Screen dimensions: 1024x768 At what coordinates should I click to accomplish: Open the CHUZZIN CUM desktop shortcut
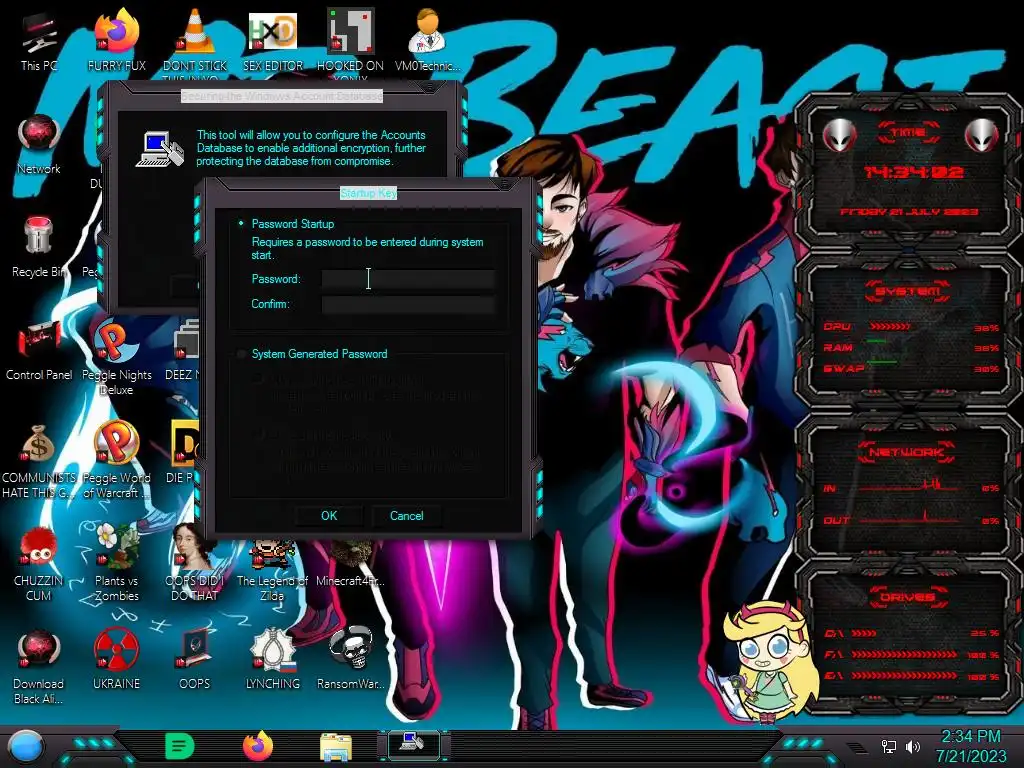click(39, 563)
